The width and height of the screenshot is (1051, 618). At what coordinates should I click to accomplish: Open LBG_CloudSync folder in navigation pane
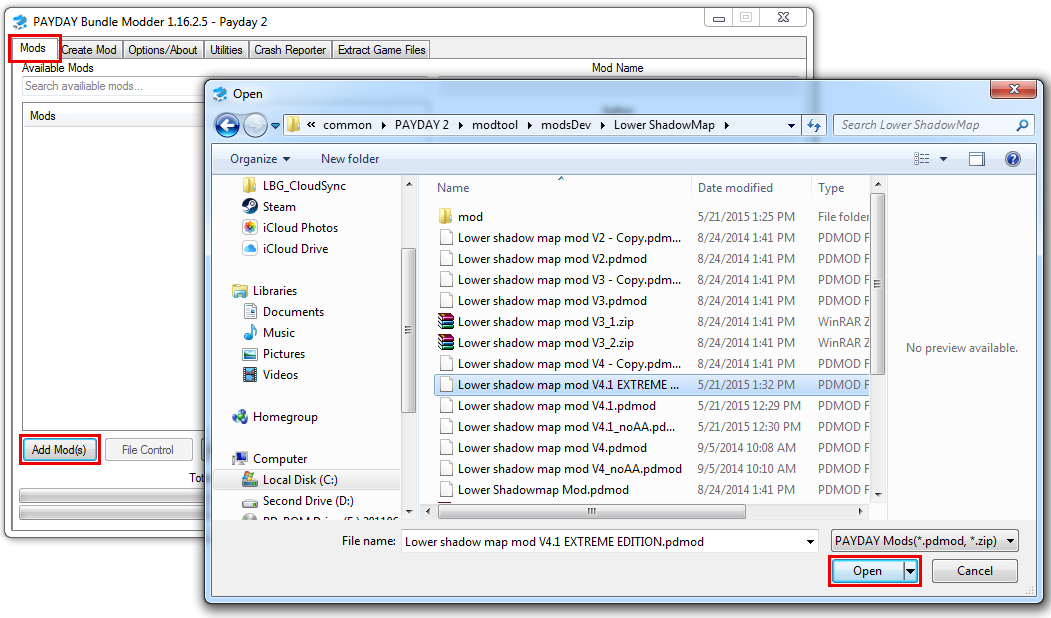click(x=304, y=186)
